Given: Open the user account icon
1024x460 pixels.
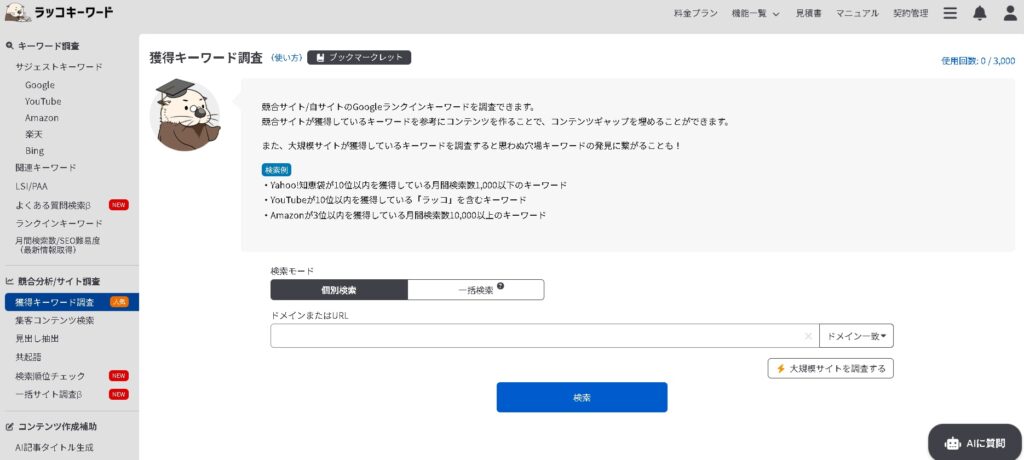Looking at the screenshot, I should click(1010, 13).
